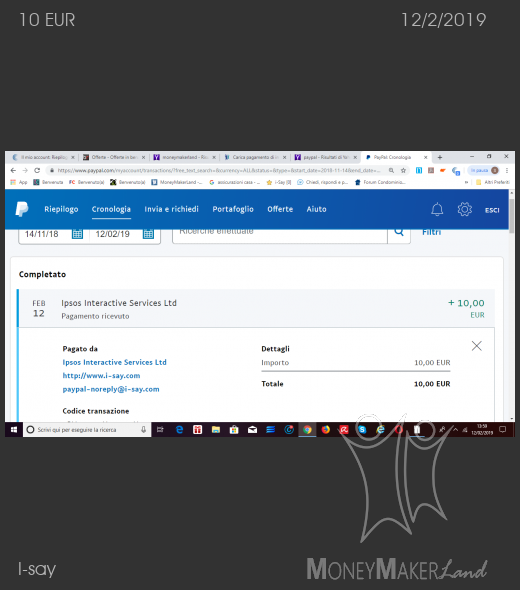
Task: Open the Aiuto help page
Action: coord(316,209)
